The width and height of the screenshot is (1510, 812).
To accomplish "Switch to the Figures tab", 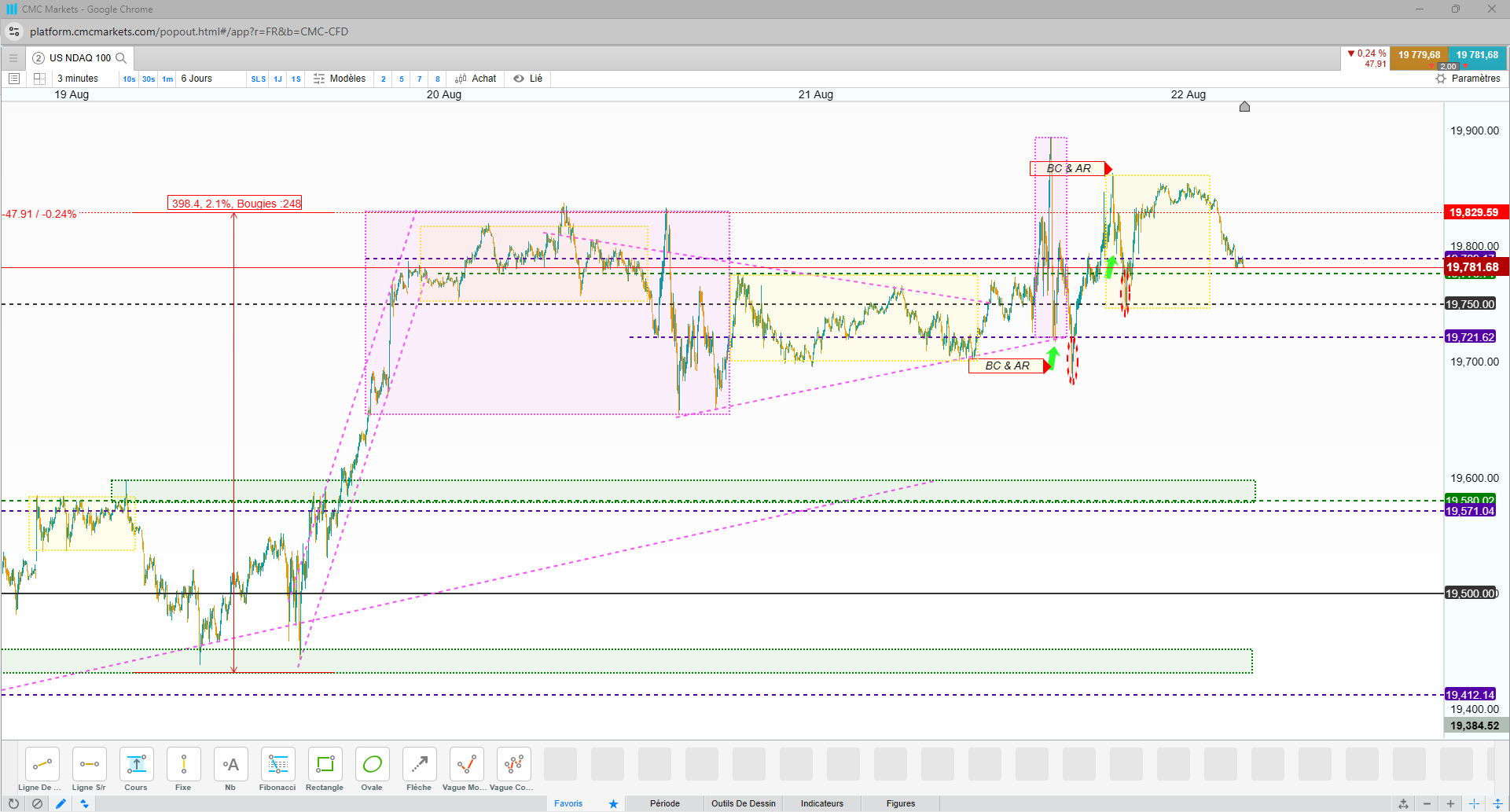I will [x=901, y=803].
